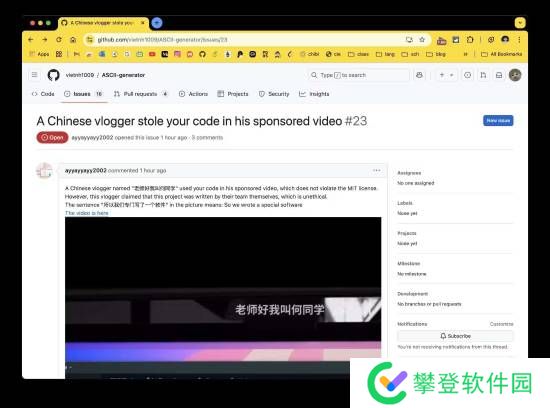Open the browser home button
The image size is (550, 408).
tap(73, 40)
